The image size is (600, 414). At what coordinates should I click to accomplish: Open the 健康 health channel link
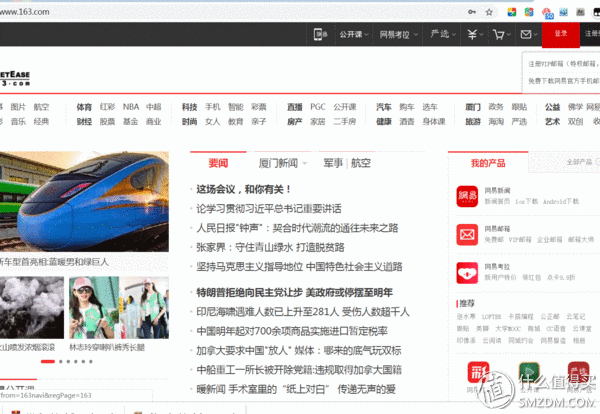384,122
